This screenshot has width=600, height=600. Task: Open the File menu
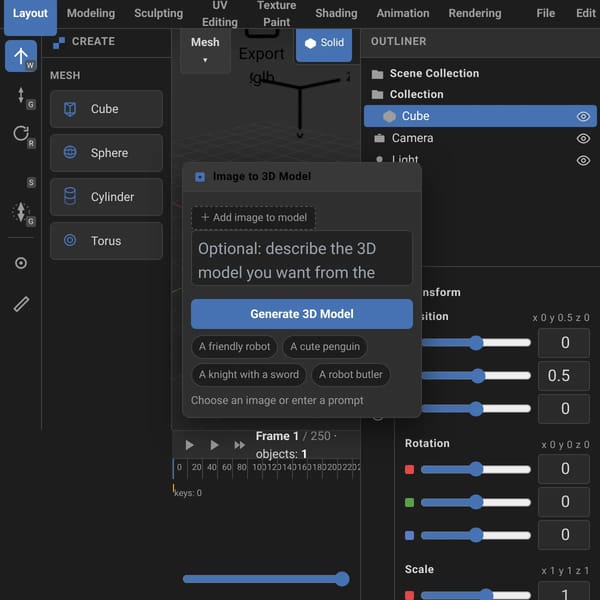(x=545, y=13)
